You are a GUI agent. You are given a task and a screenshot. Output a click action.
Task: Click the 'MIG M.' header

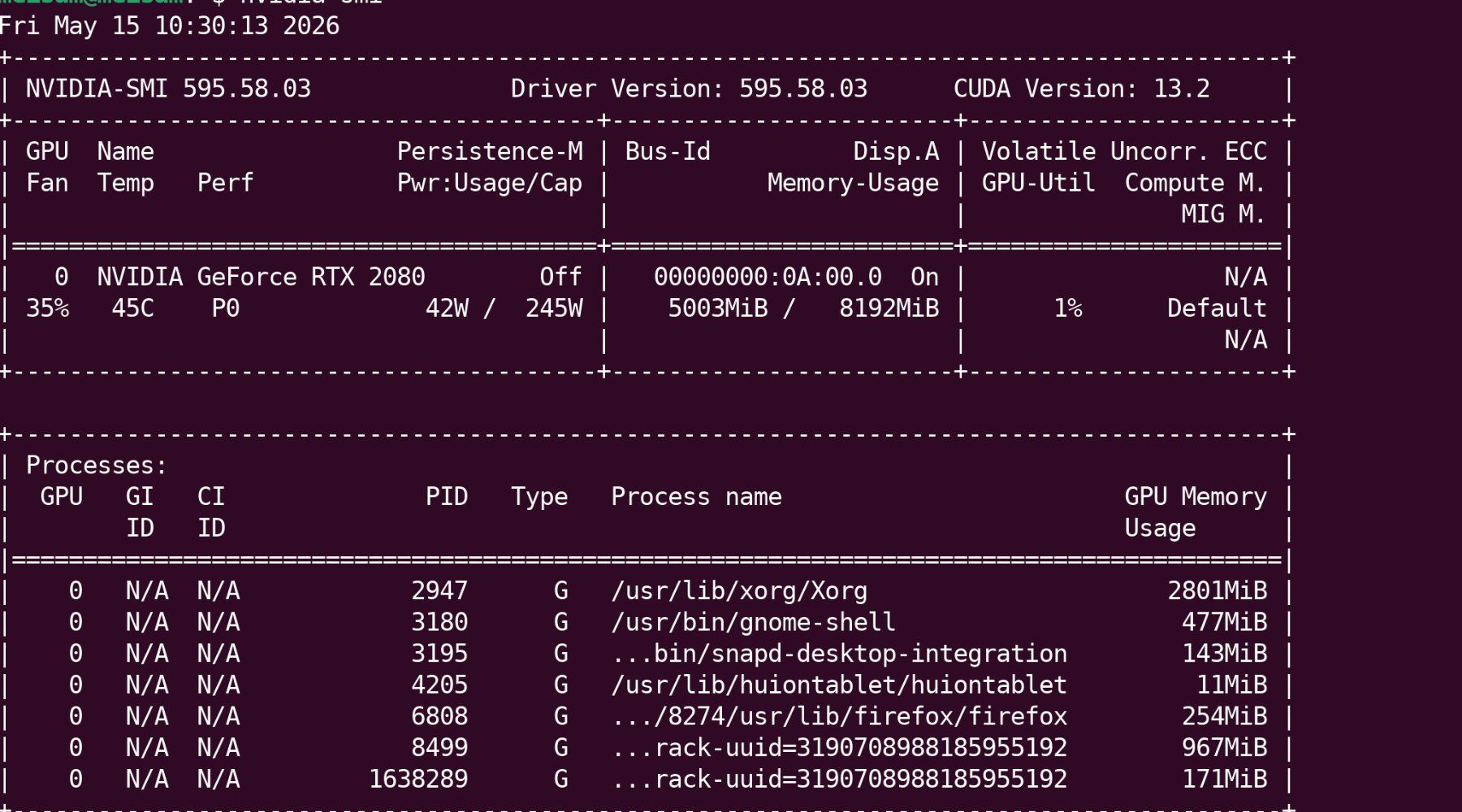pos(1224,214)
